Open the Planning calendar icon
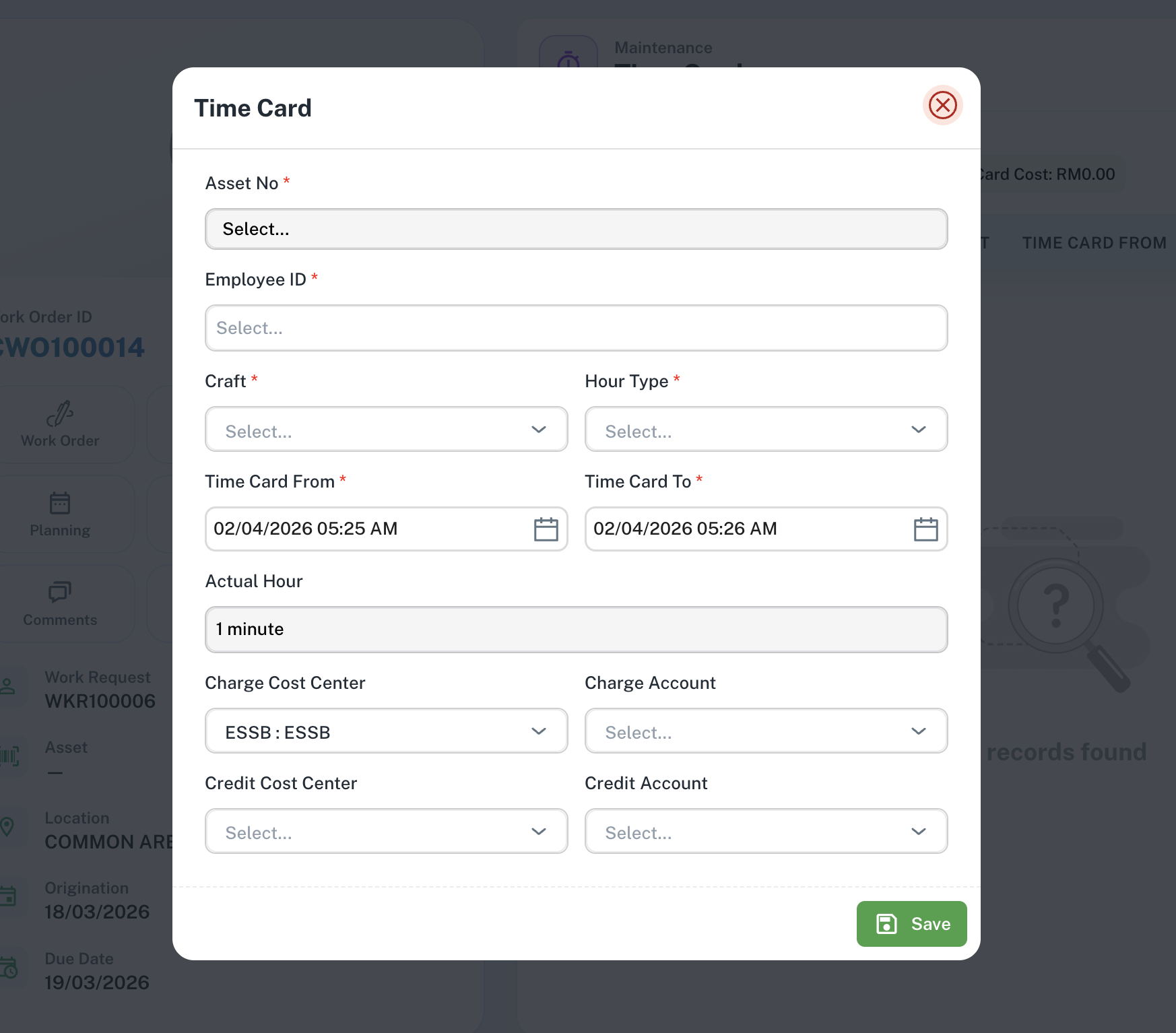The width and height of the screenshot is (1176, 1033). click(x=60, y=503)
